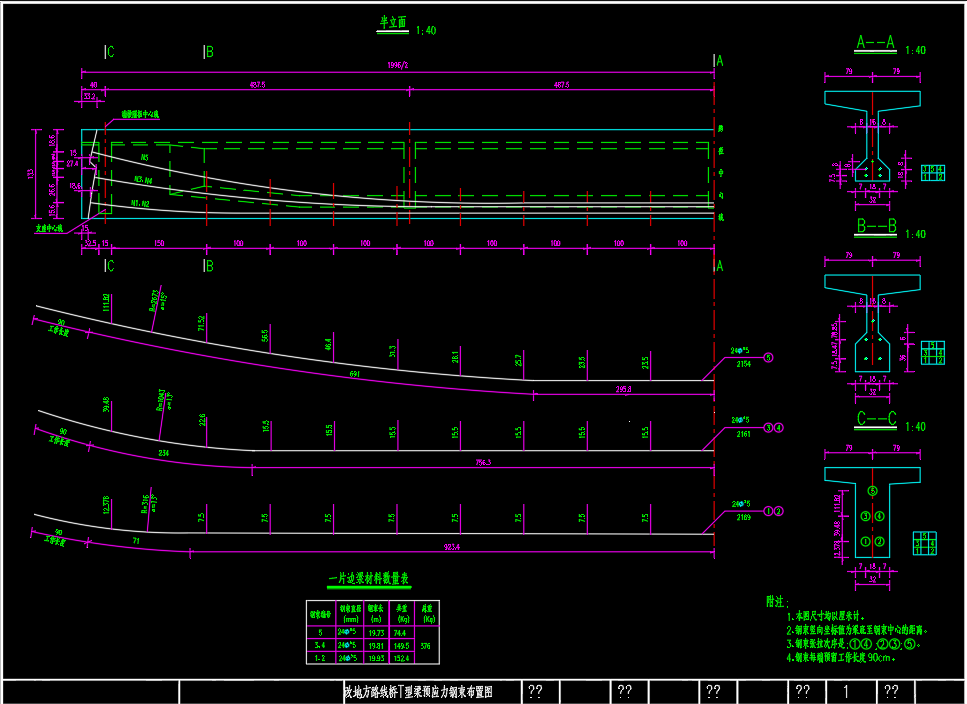Click the 半立面 elevation title at top

[x=392, y=23]
